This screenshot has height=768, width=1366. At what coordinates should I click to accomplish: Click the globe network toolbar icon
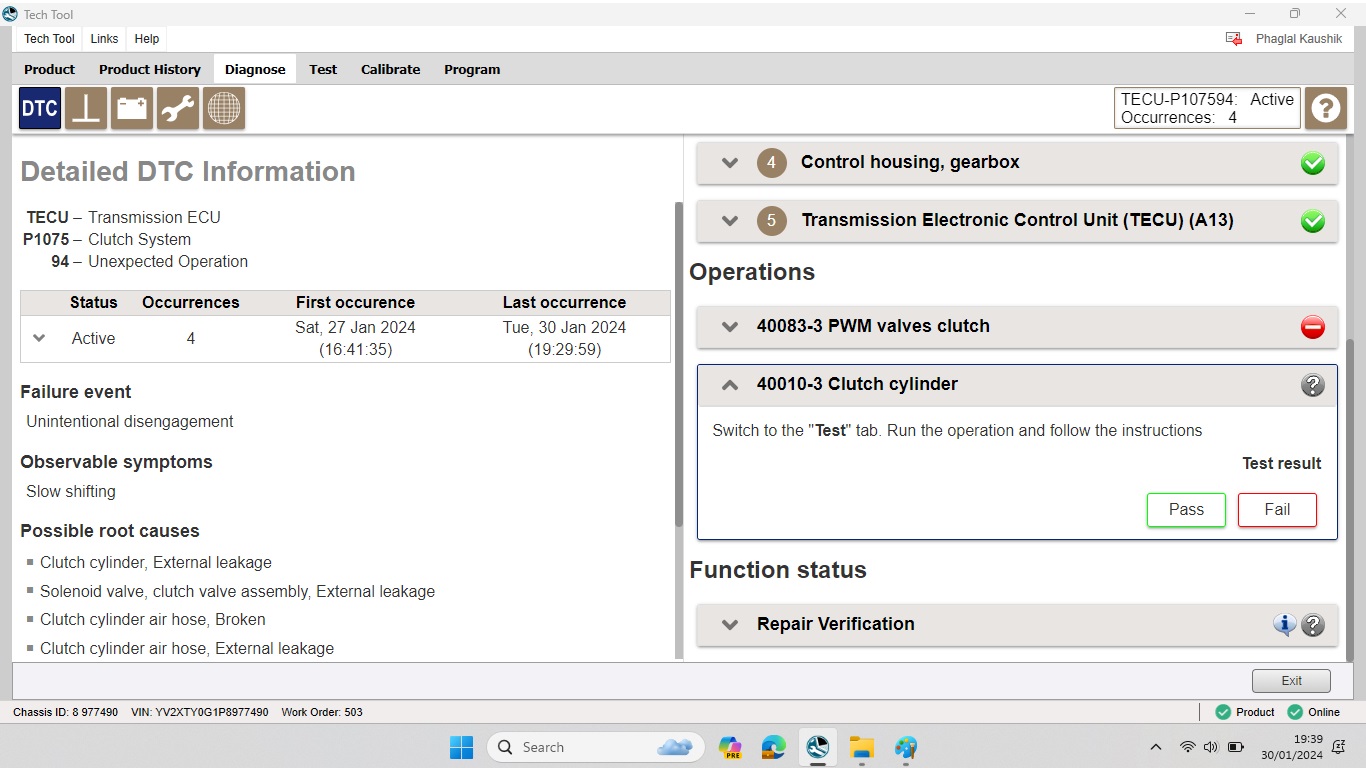click(x=224, y=108)
